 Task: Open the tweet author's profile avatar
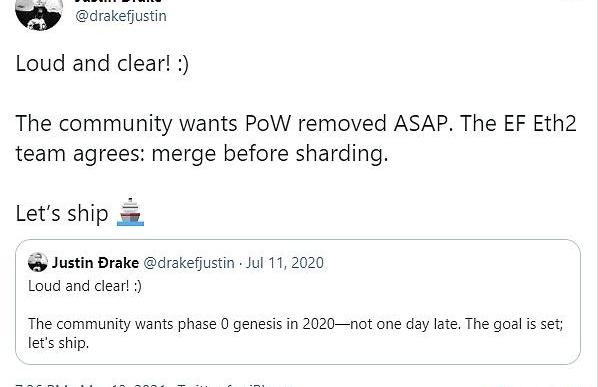coord(39,14)
